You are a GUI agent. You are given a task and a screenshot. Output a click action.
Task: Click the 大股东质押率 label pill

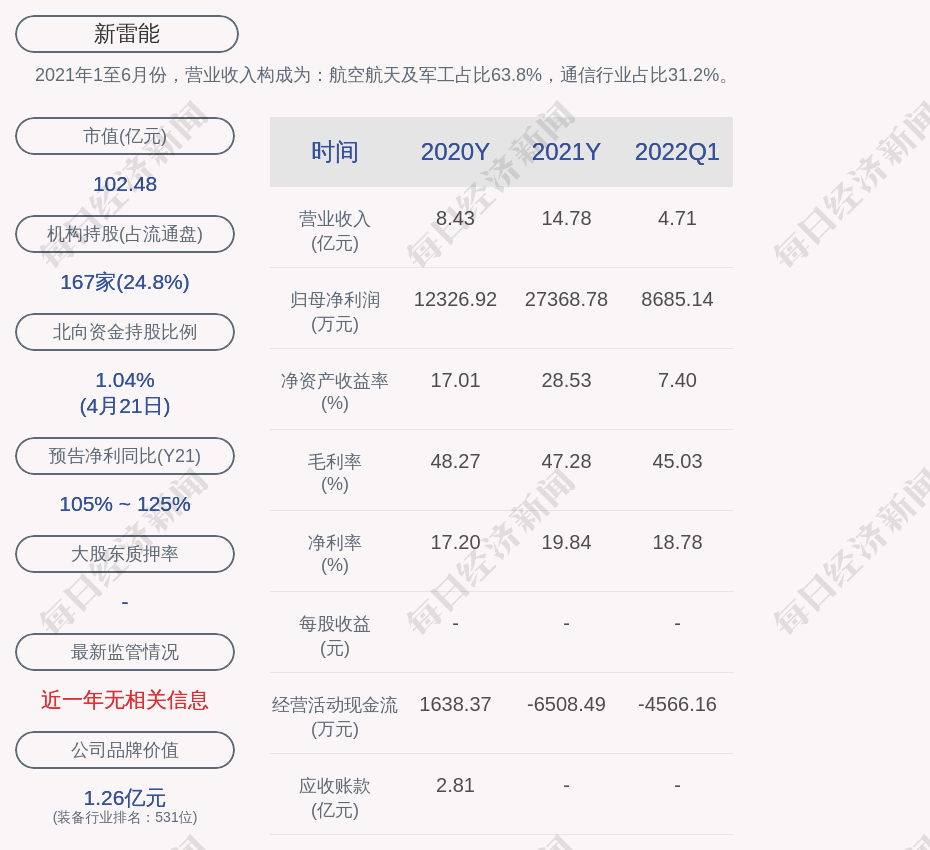[x=125, y=553]
